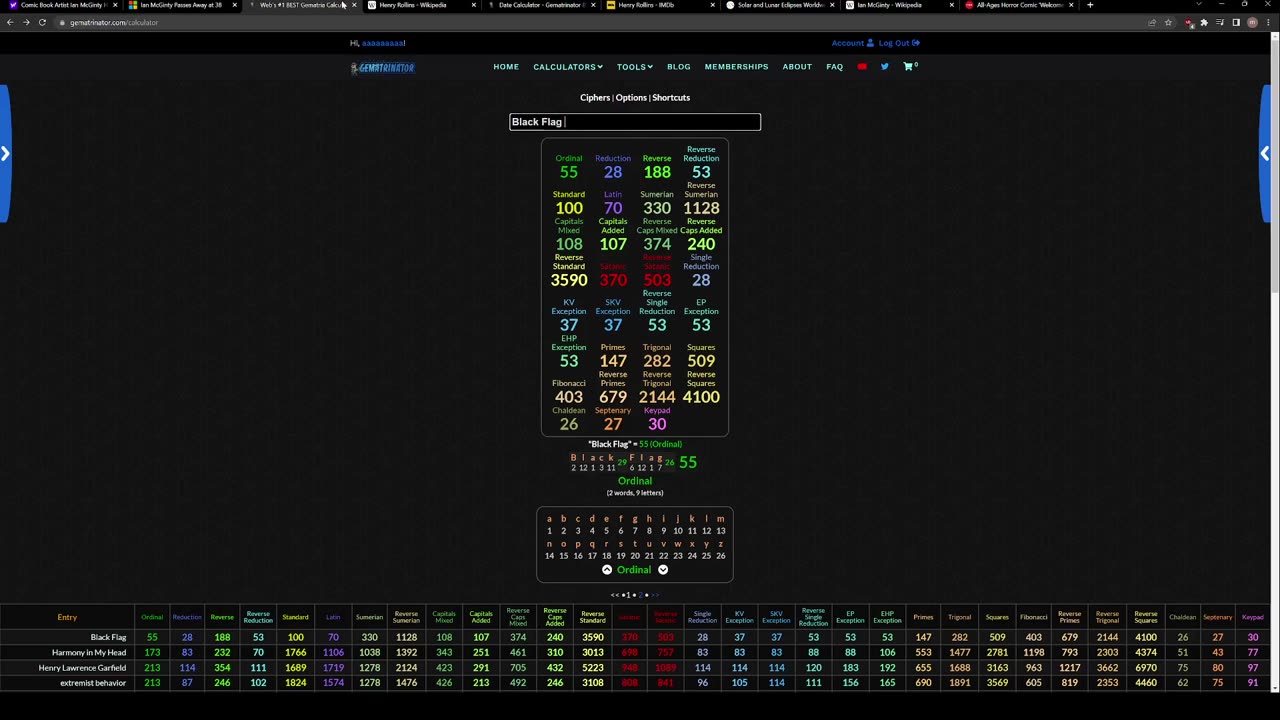Select the Satanic value 370
The width and height of the screenshot is (1280, 720).
[x=613, y=280]
